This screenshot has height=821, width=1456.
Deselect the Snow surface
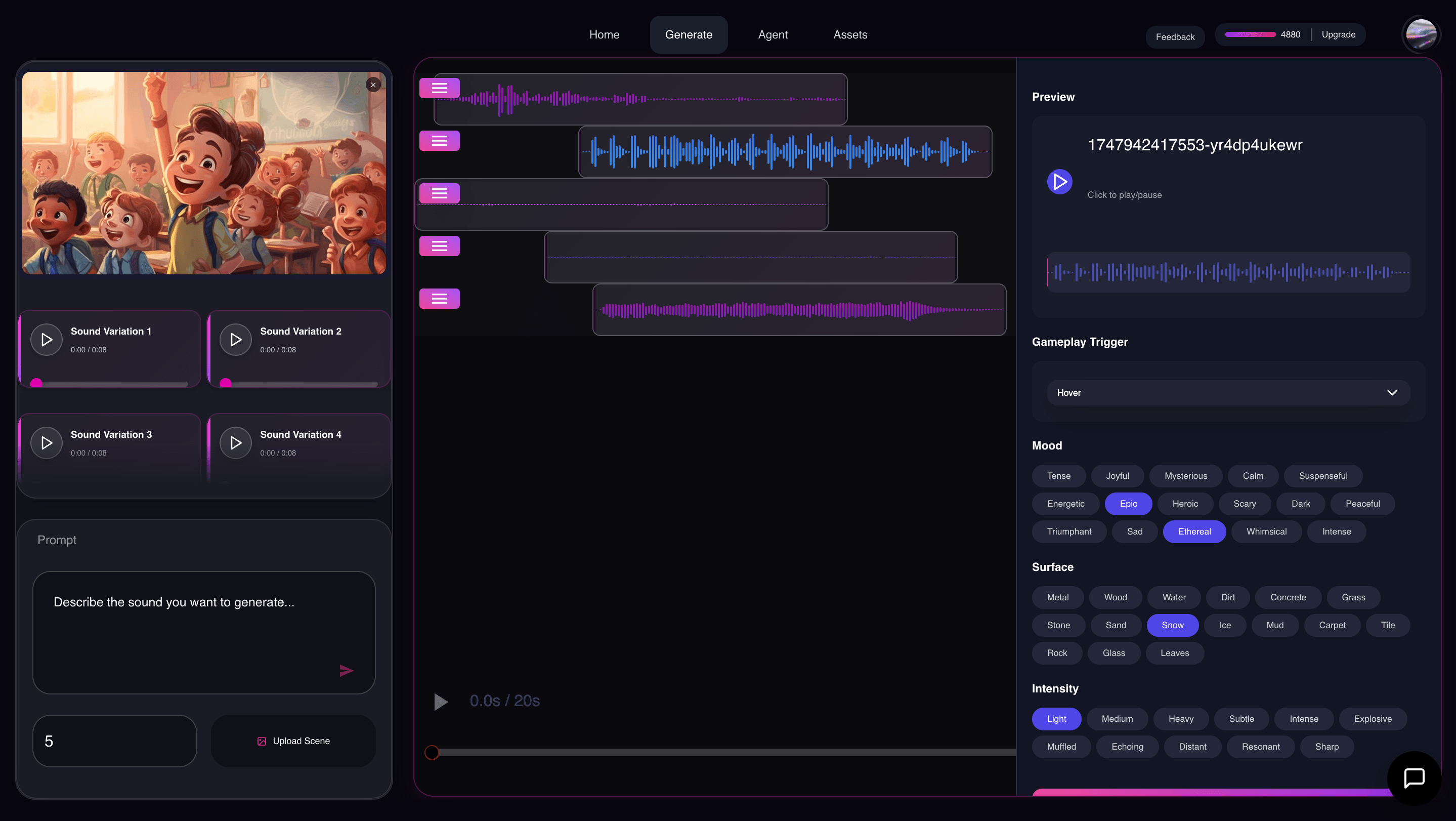point(1173,625)
